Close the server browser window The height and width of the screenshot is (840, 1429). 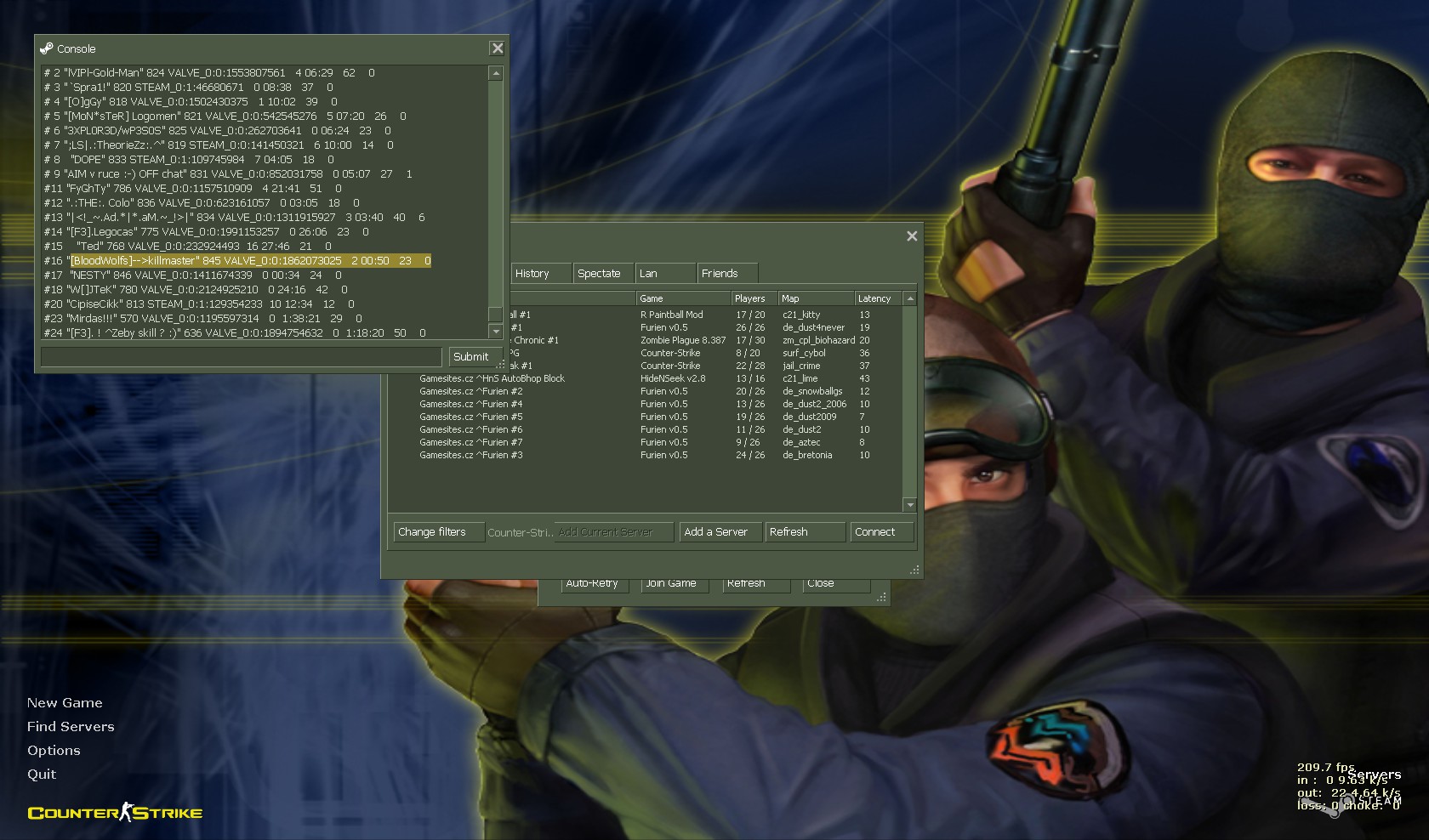(x=912, y=236)
